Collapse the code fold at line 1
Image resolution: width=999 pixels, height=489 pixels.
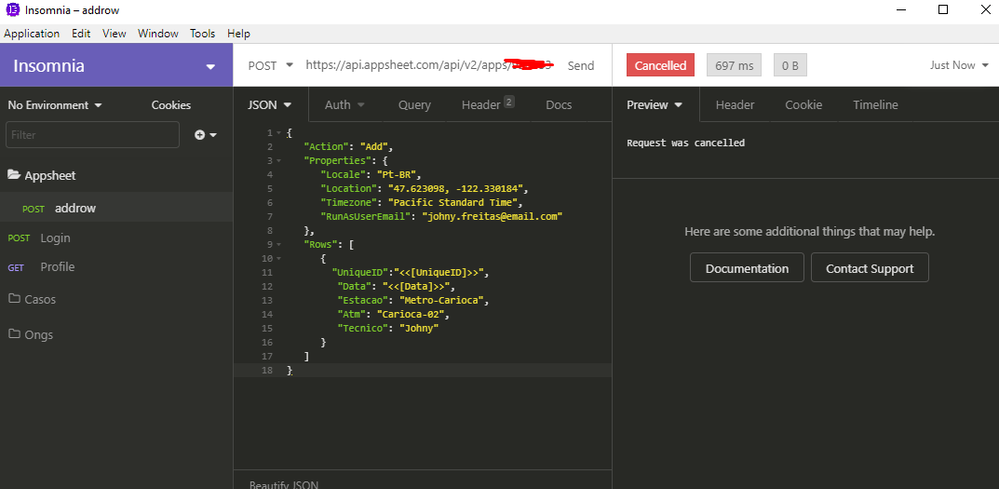pos(279,132)
